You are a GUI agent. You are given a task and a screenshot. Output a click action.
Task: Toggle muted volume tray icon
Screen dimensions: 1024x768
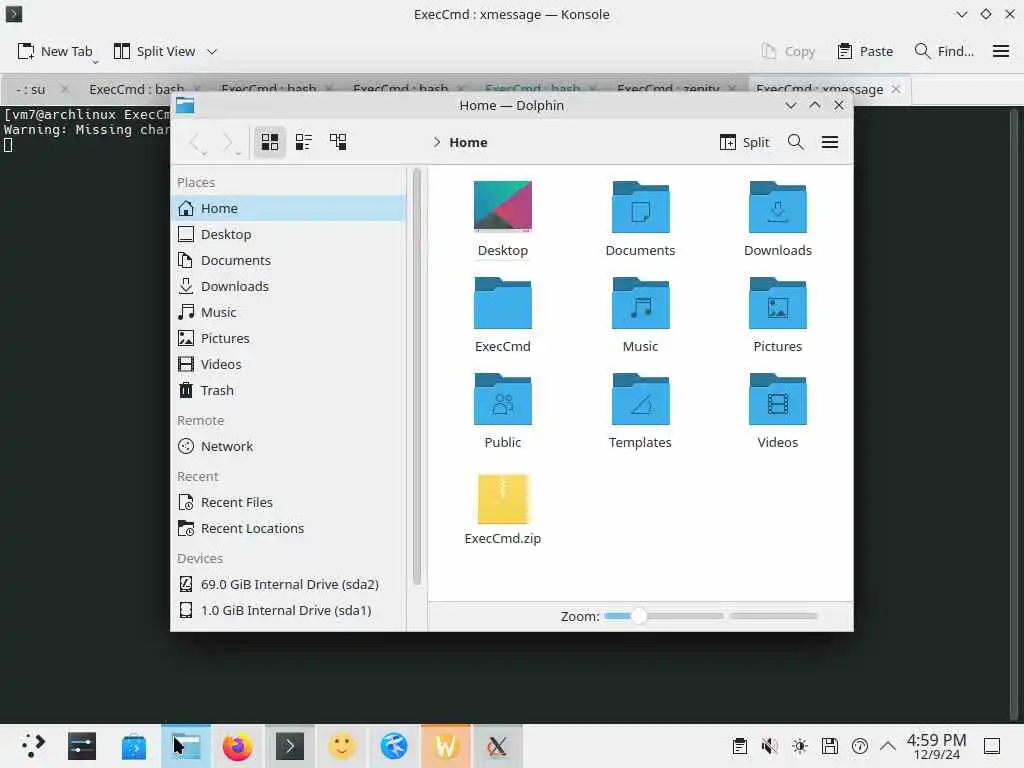click(x=769, y=746)
